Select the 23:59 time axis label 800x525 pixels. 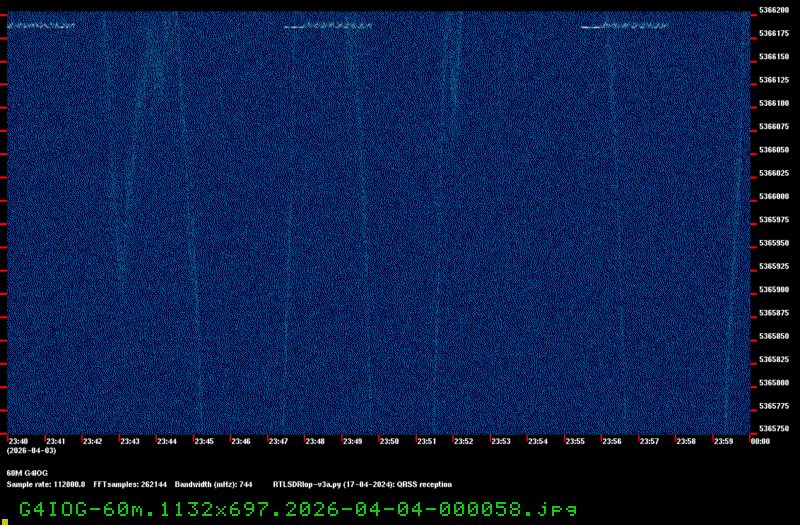point(723,441)
